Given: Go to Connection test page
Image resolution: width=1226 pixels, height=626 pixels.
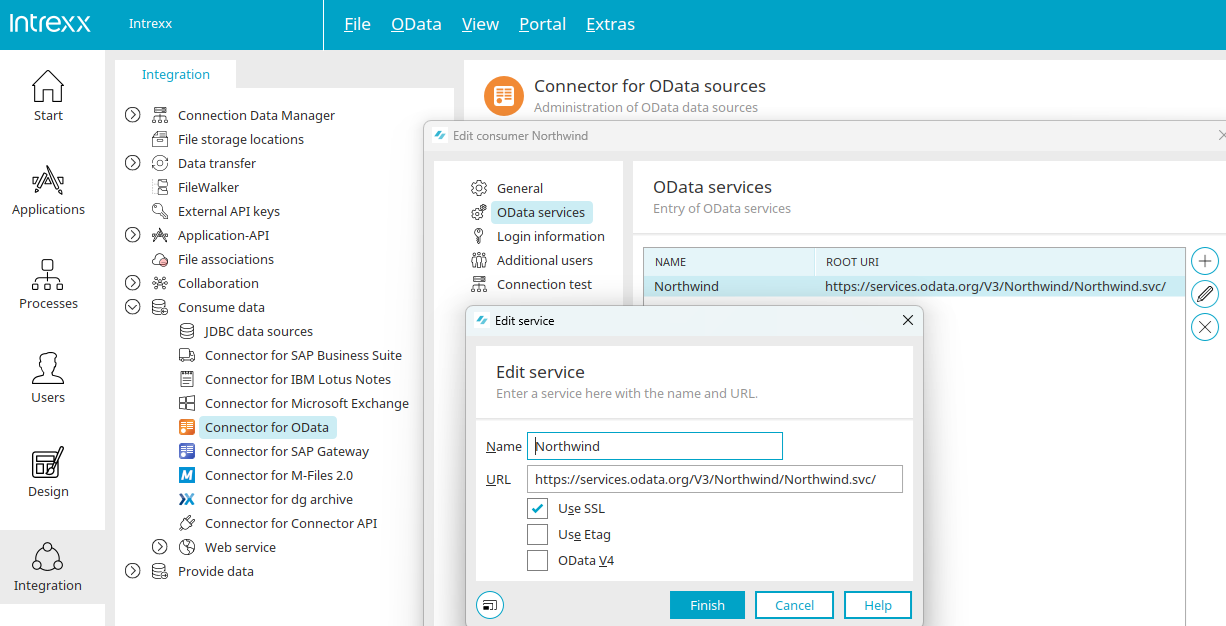Looking at the screenshot, I should click(x=544, y=284).
